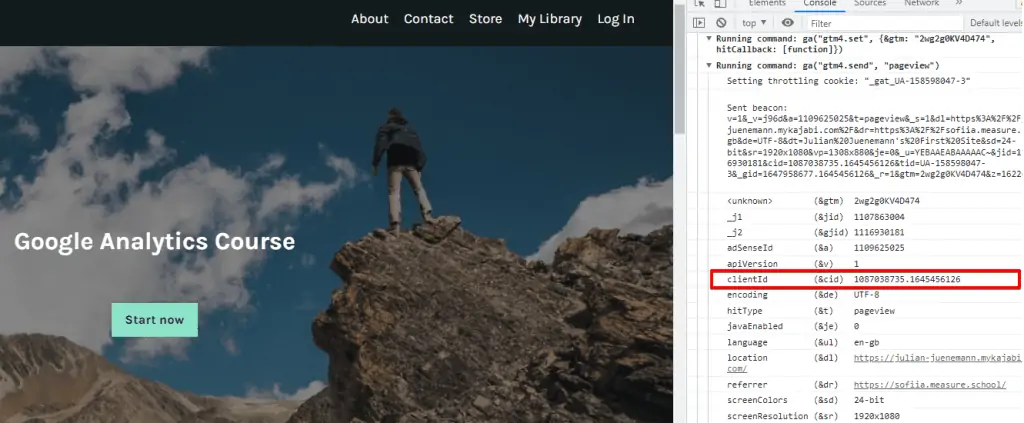1024x423 pixels.
Task: Activate the inspect element picker icon
Action: [x=700, y=4]
